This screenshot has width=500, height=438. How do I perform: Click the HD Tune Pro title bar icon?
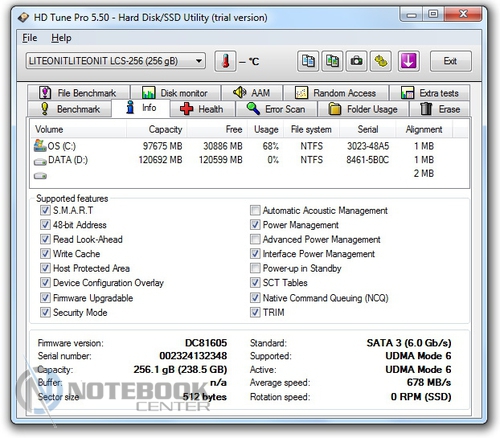point(23,17)
